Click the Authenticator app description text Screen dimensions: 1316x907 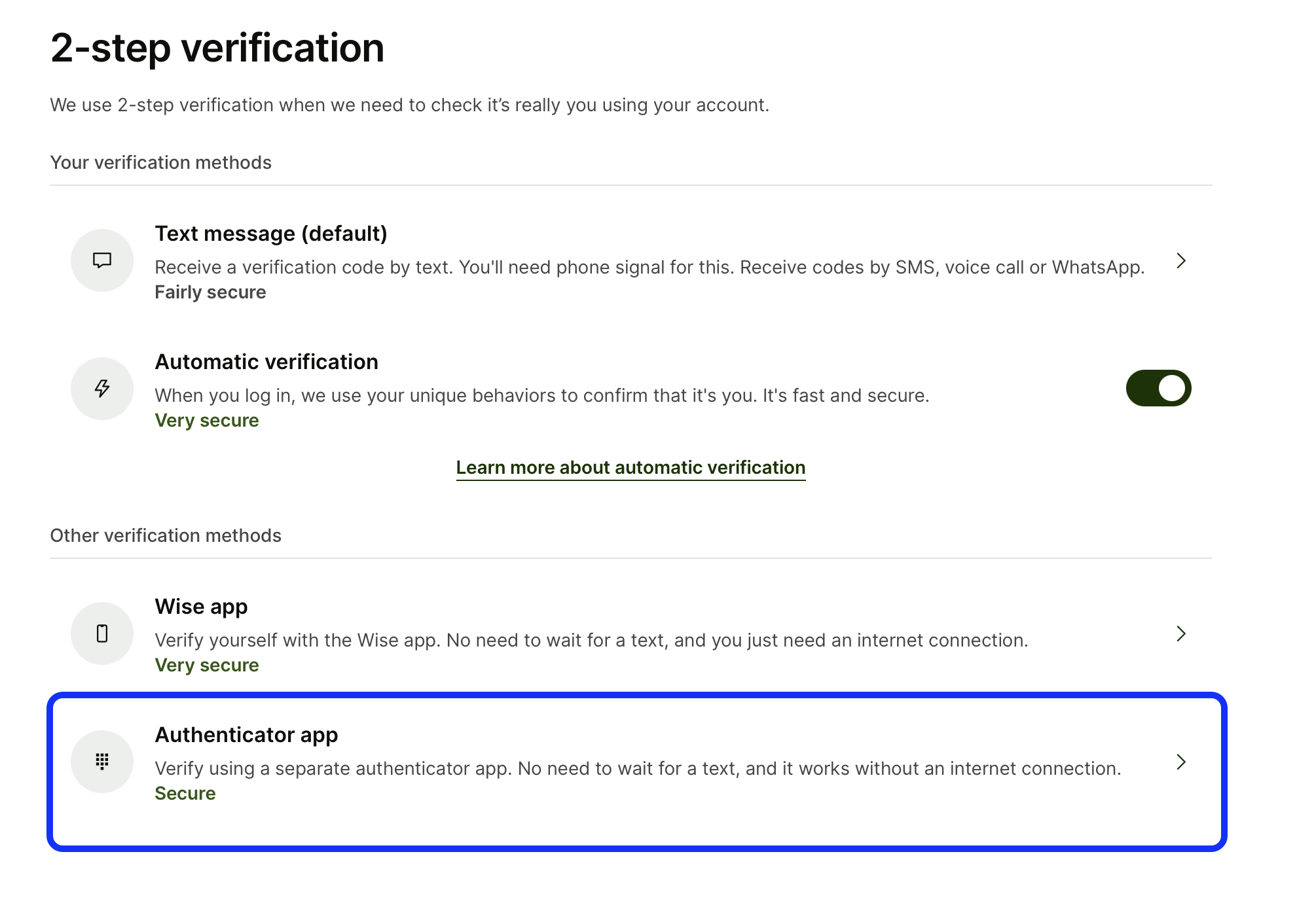[x=638, y=768]
